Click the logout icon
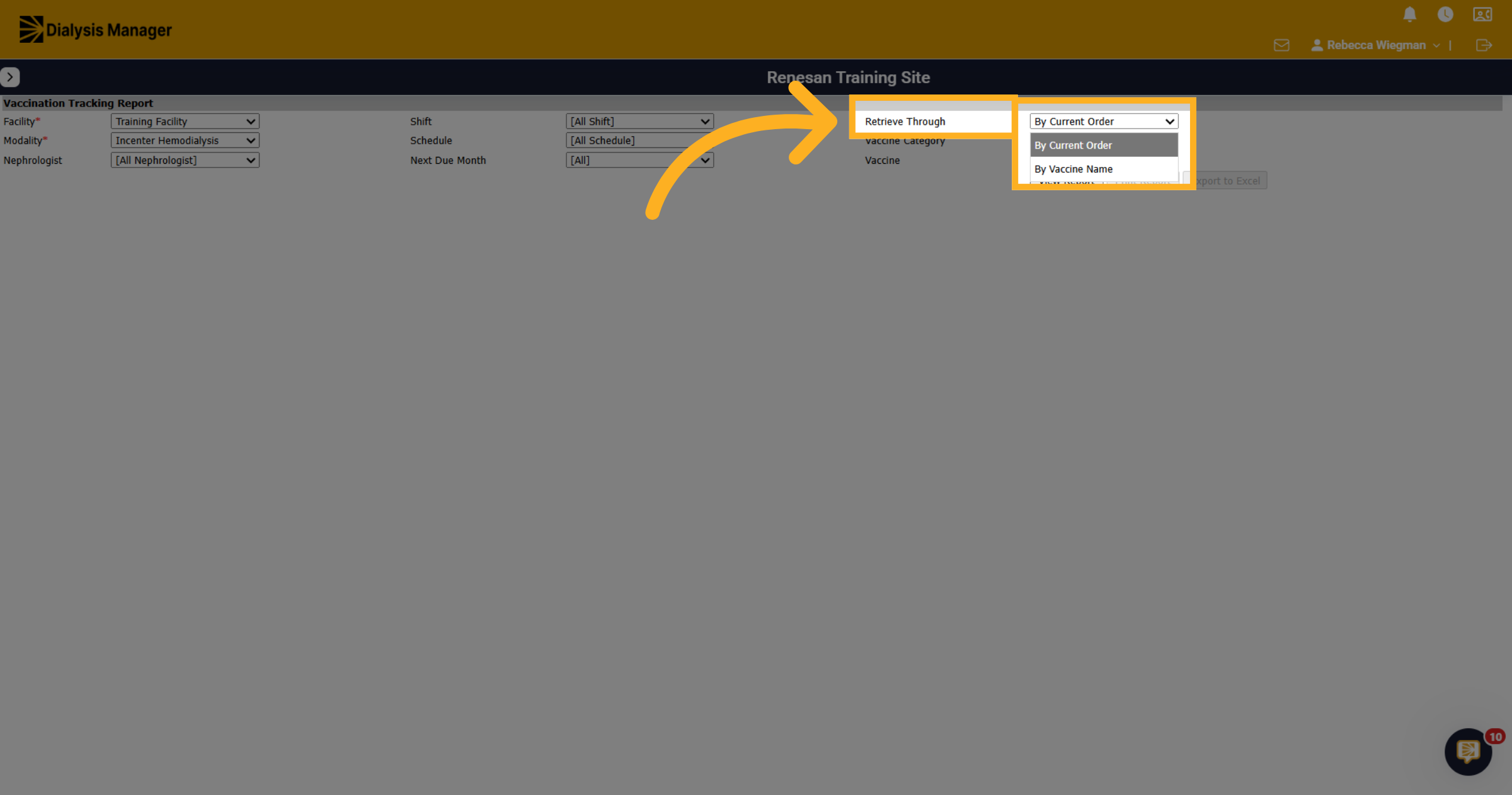The height and width of the screenshot is (795, 1512). (1484, 45)
